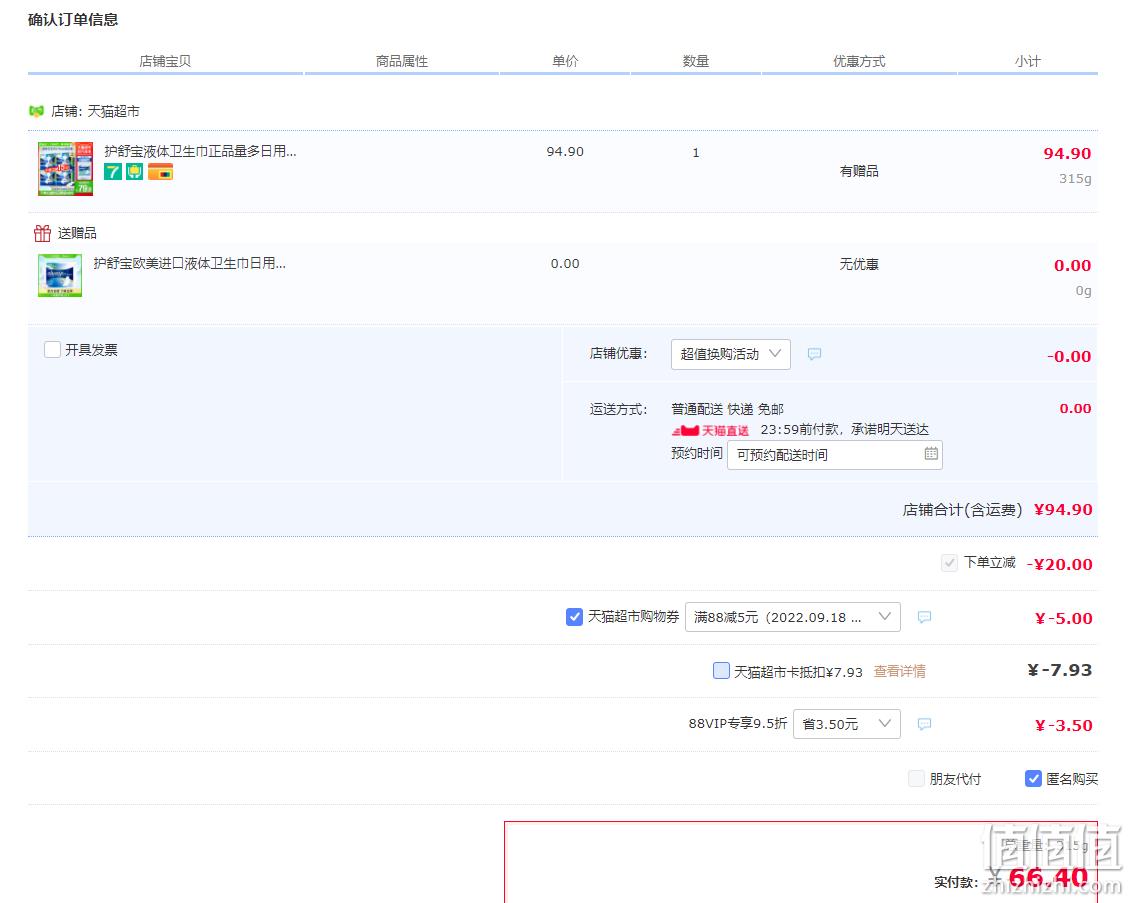Click the 下单立减 checkbox
This screenshot has height=903, width=1131.
(949, 563)
